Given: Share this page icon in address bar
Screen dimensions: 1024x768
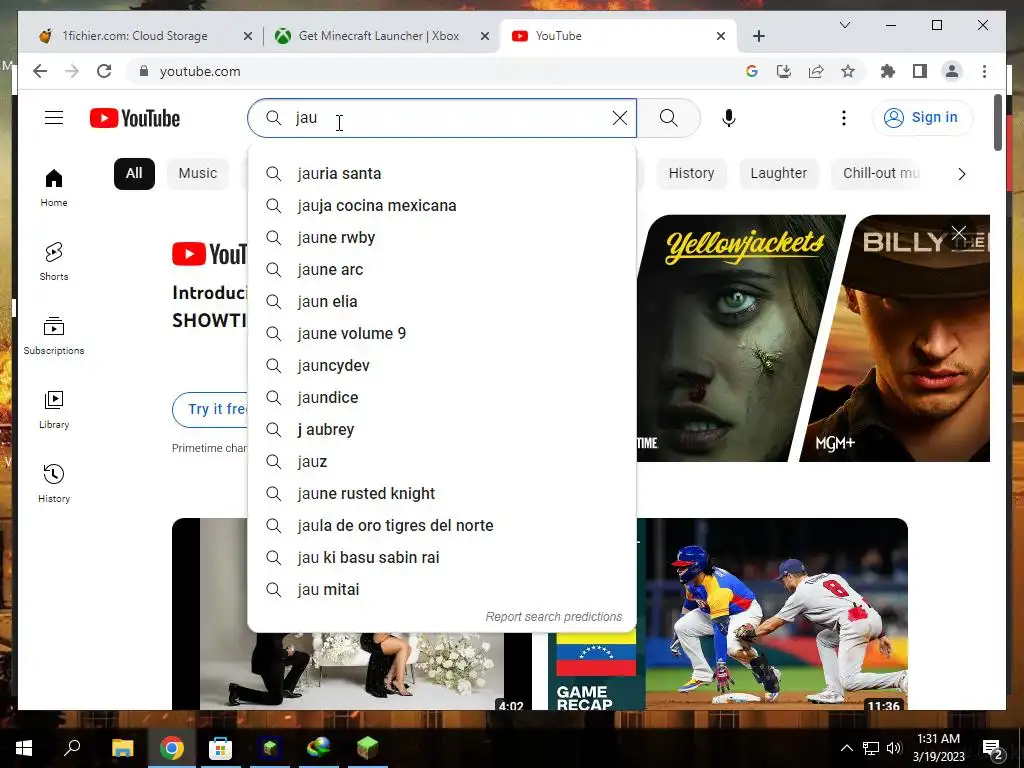Looking at the screenshot, I should click(x=816, y=71).
